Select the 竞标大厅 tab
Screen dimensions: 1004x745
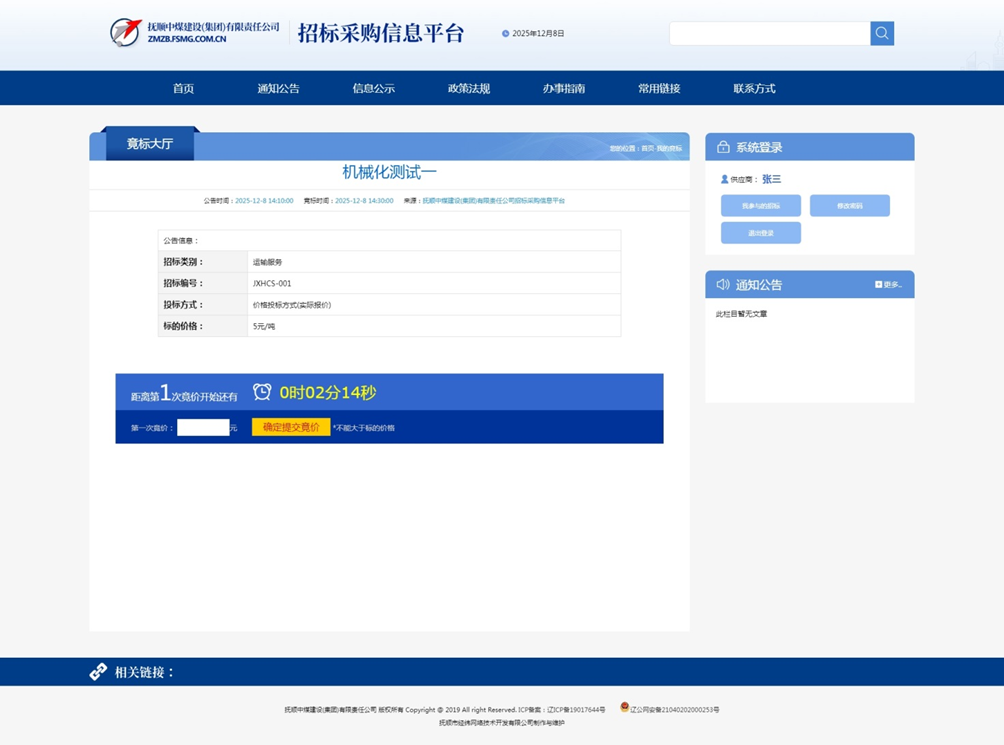point(150,144)
